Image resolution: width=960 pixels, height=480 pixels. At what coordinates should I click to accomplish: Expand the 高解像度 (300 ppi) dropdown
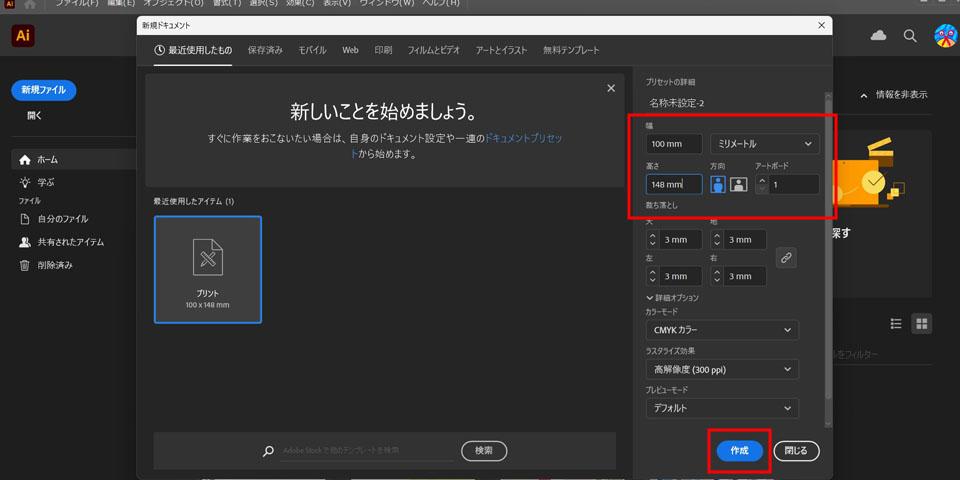pos(721,369)
